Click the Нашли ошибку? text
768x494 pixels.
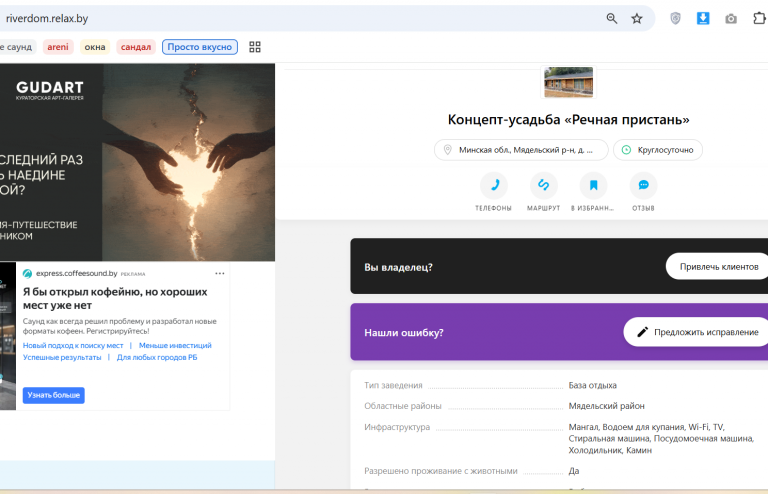tap(404, 332)
